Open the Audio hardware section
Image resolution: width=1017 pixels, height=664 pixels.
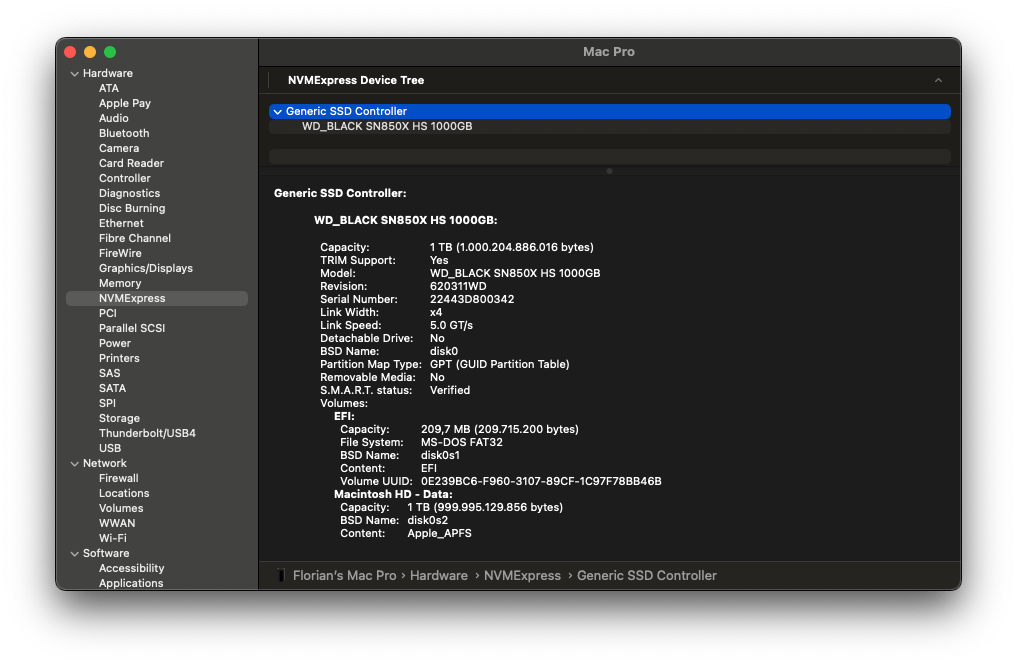point(114,118)
